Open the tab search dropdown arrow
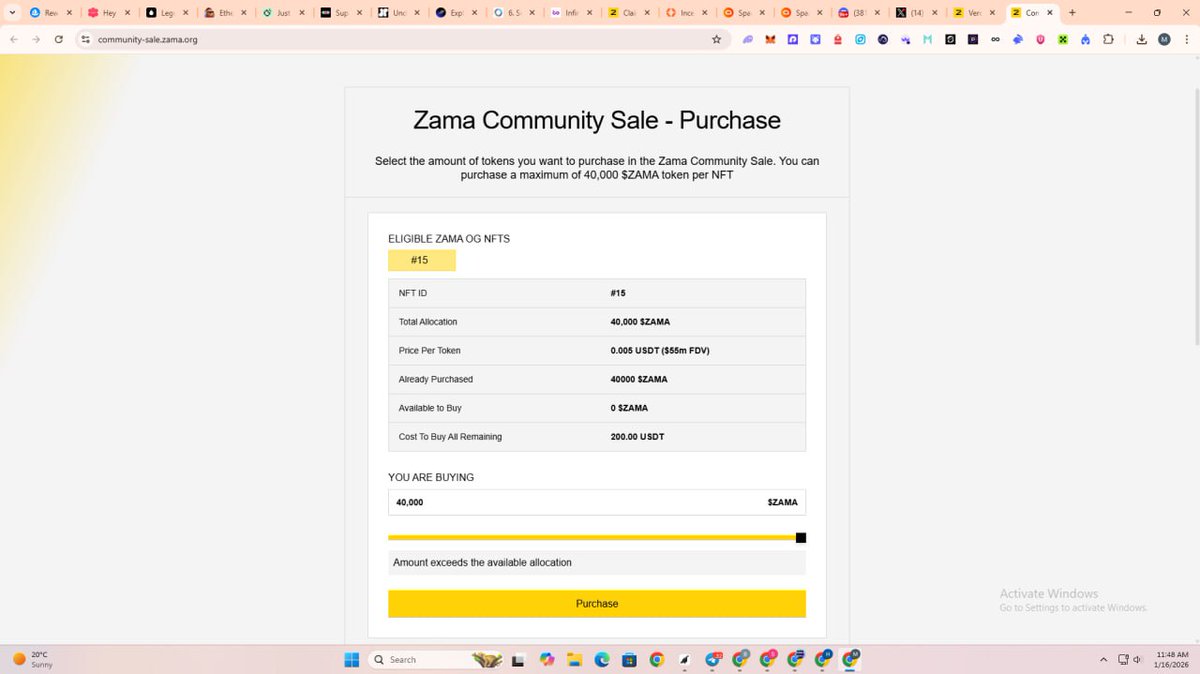Viewport: 1200px width, 674px height. 11,13
